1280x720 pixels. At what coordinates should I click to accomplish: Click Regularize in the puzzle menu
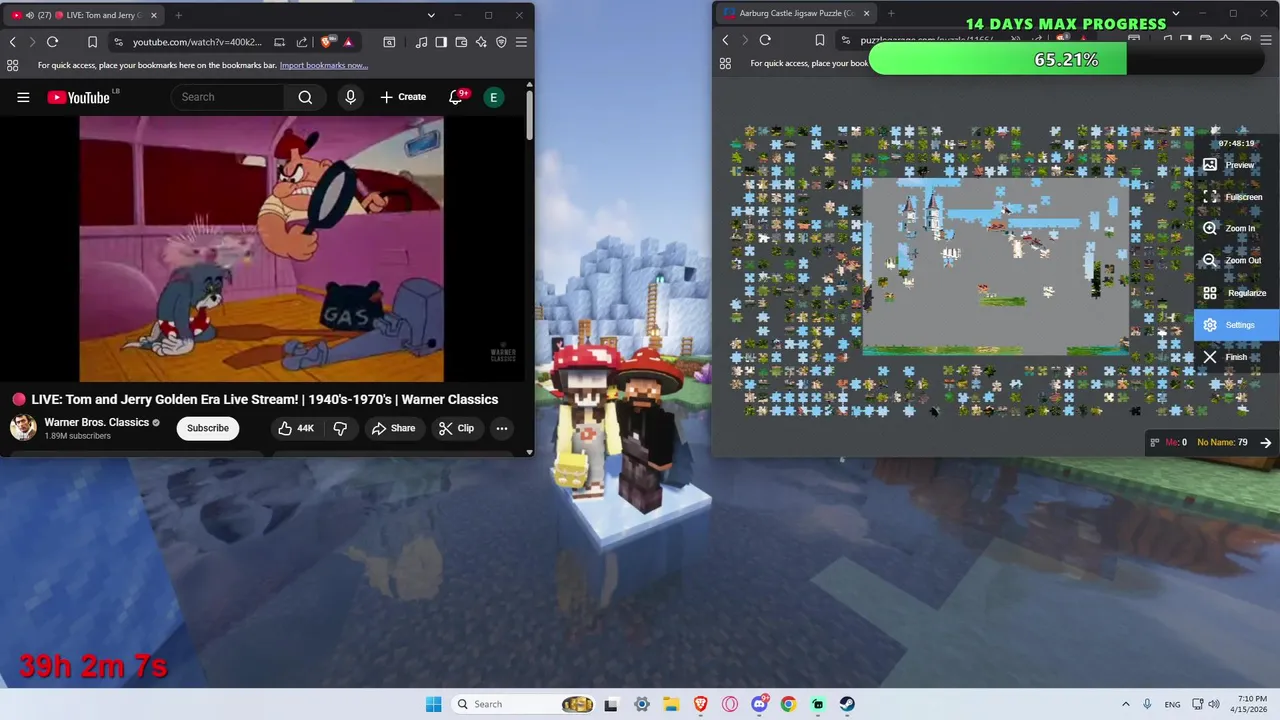pyautogui.click(x=1237, y=293)
